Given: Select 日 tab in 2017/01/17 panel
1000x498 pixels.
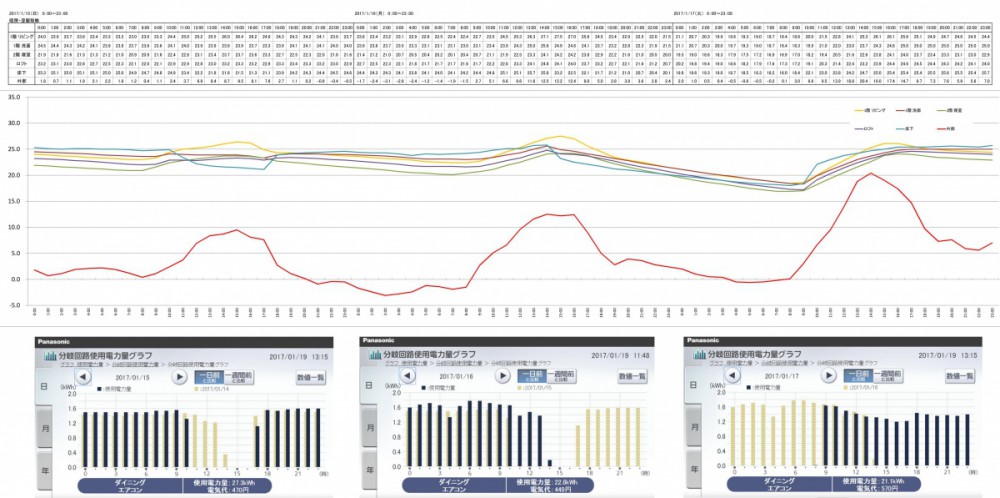Looking at the screenshot, I should coord(693,385).
